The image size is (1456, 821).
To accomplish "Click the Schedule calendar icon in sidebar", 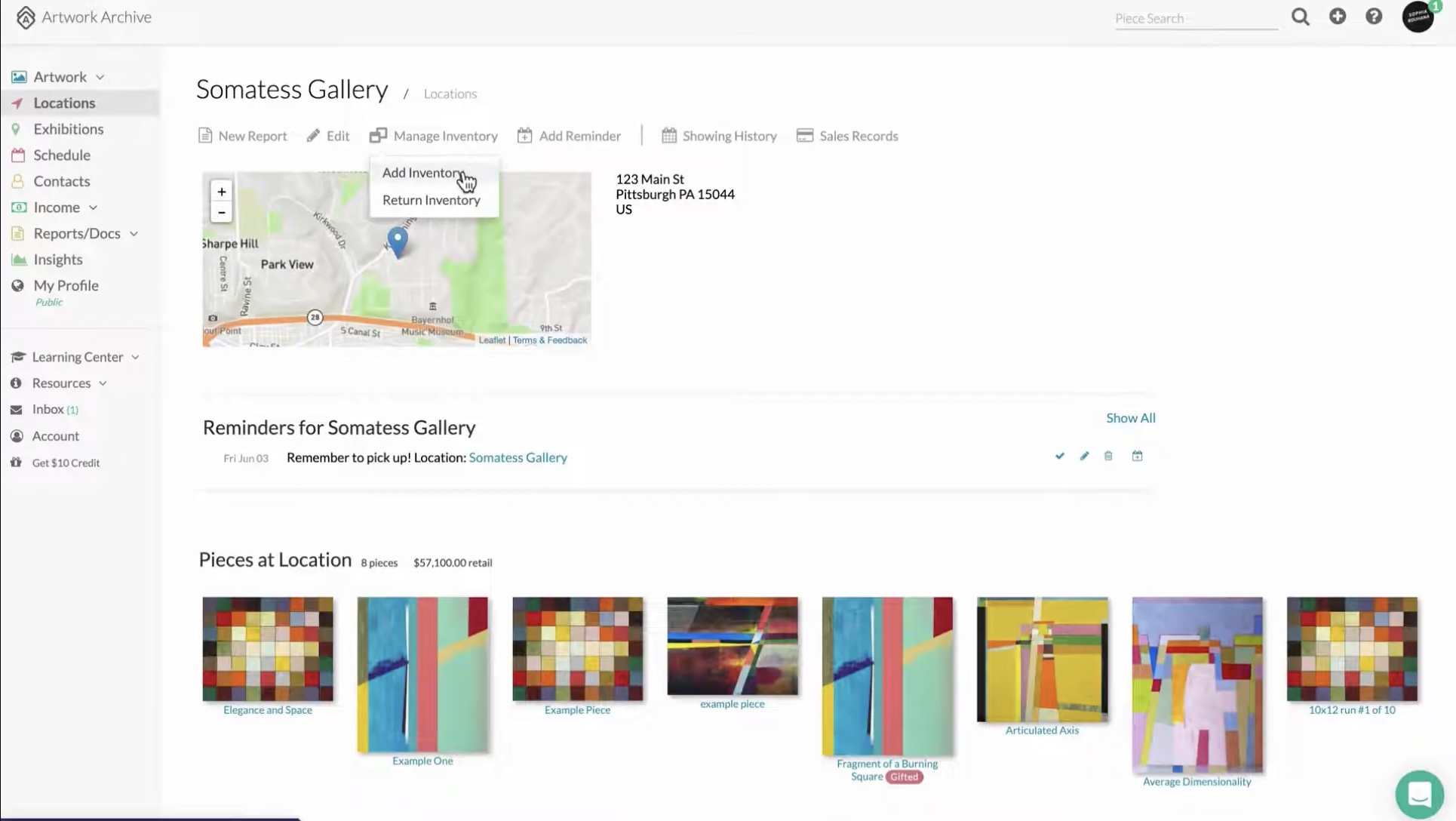I will click(x=18, y=155).
